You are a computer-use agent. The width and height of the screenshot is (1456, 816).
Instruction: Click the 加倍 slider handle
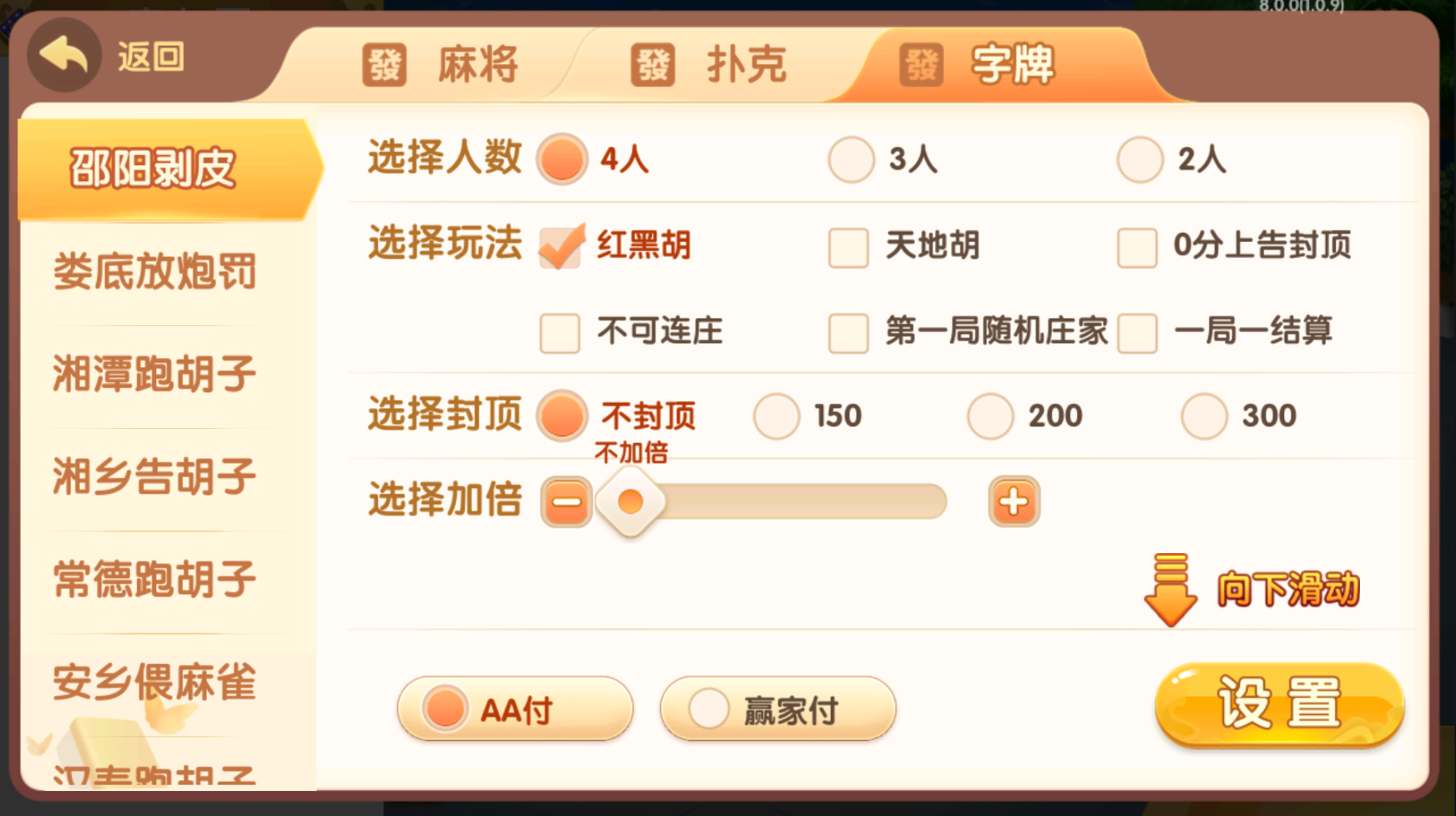click(632, 501)
